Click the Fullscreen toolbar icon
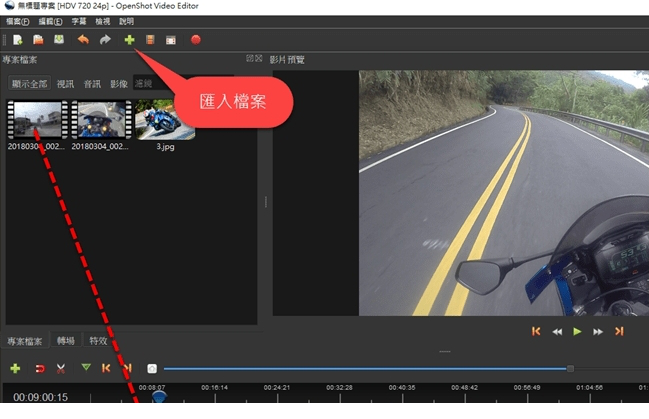Screen dimensions: 649x419 [171, 40]
